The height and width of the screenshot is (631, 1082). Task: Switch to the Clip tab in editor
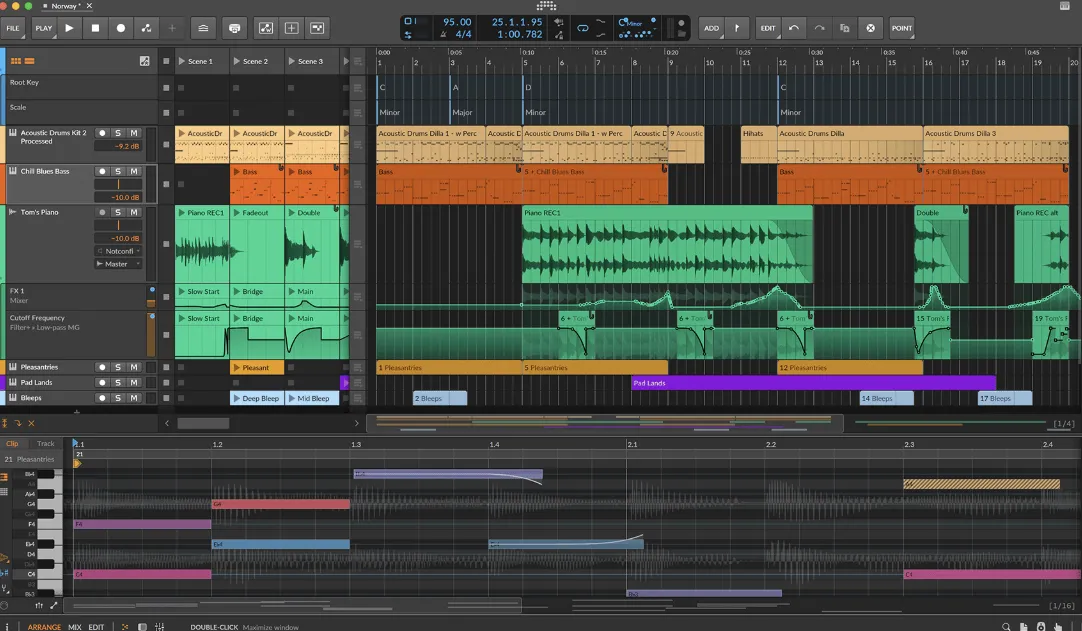tap(12, 444)
